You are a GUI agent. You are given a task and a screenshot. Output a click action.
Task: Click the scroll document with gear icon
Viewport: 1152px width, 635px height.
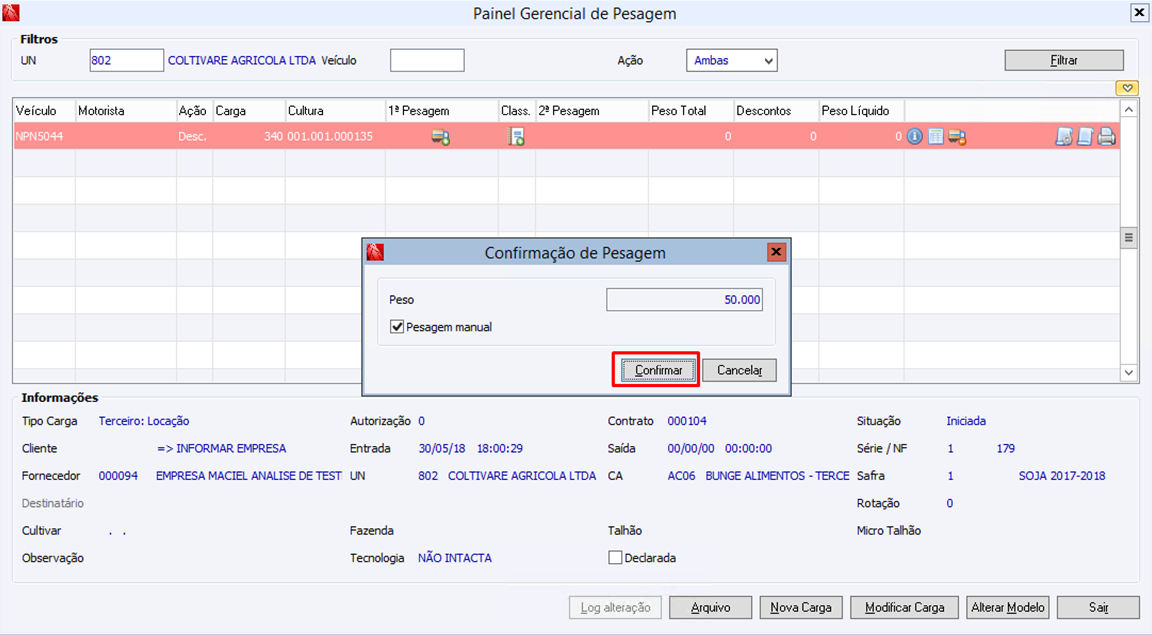point(1064,137)
